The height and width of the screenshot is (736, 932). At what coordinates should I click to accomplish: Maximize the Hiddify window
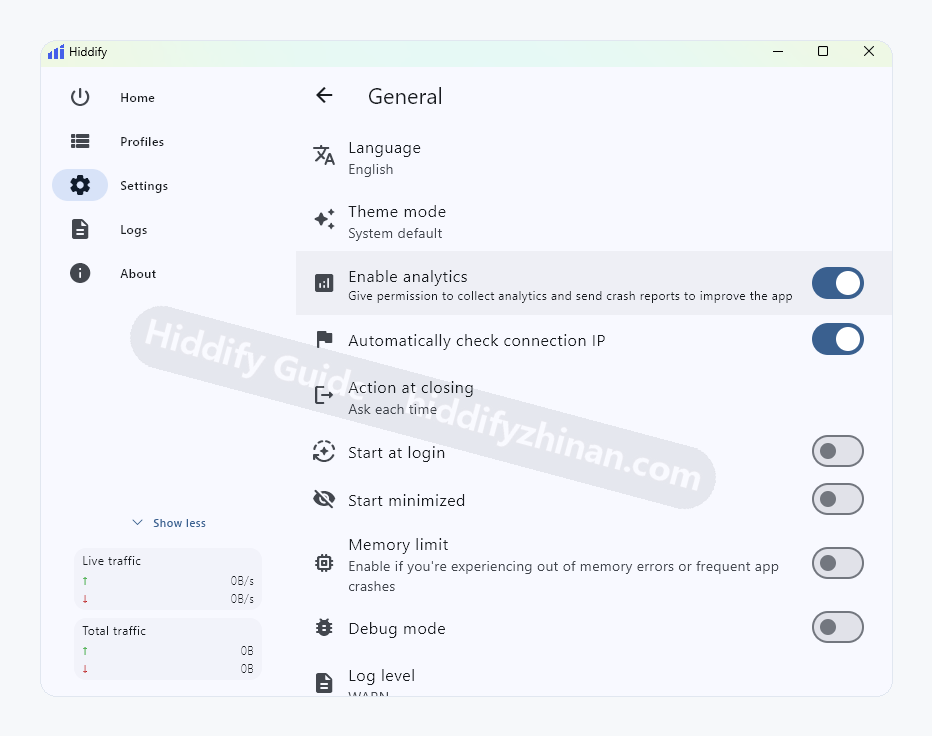[823, 51]
